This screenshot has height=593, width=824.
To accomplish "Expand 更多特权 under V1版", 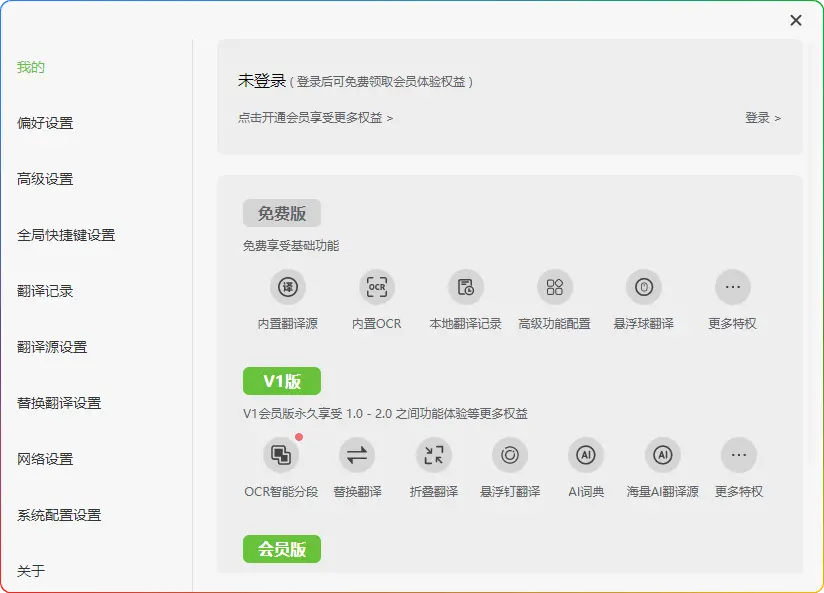I will coord(739,456).
